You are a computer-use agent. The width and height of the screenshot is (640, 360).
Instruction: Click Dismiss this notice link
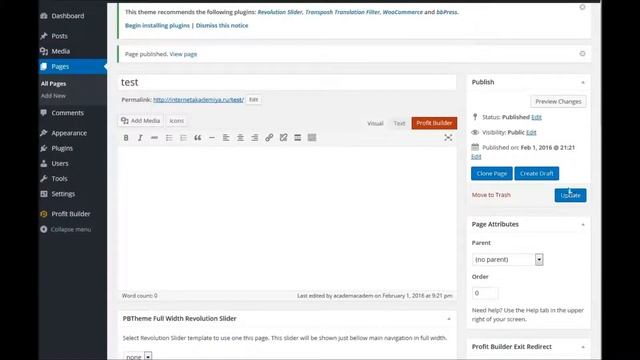coord(222,25)
